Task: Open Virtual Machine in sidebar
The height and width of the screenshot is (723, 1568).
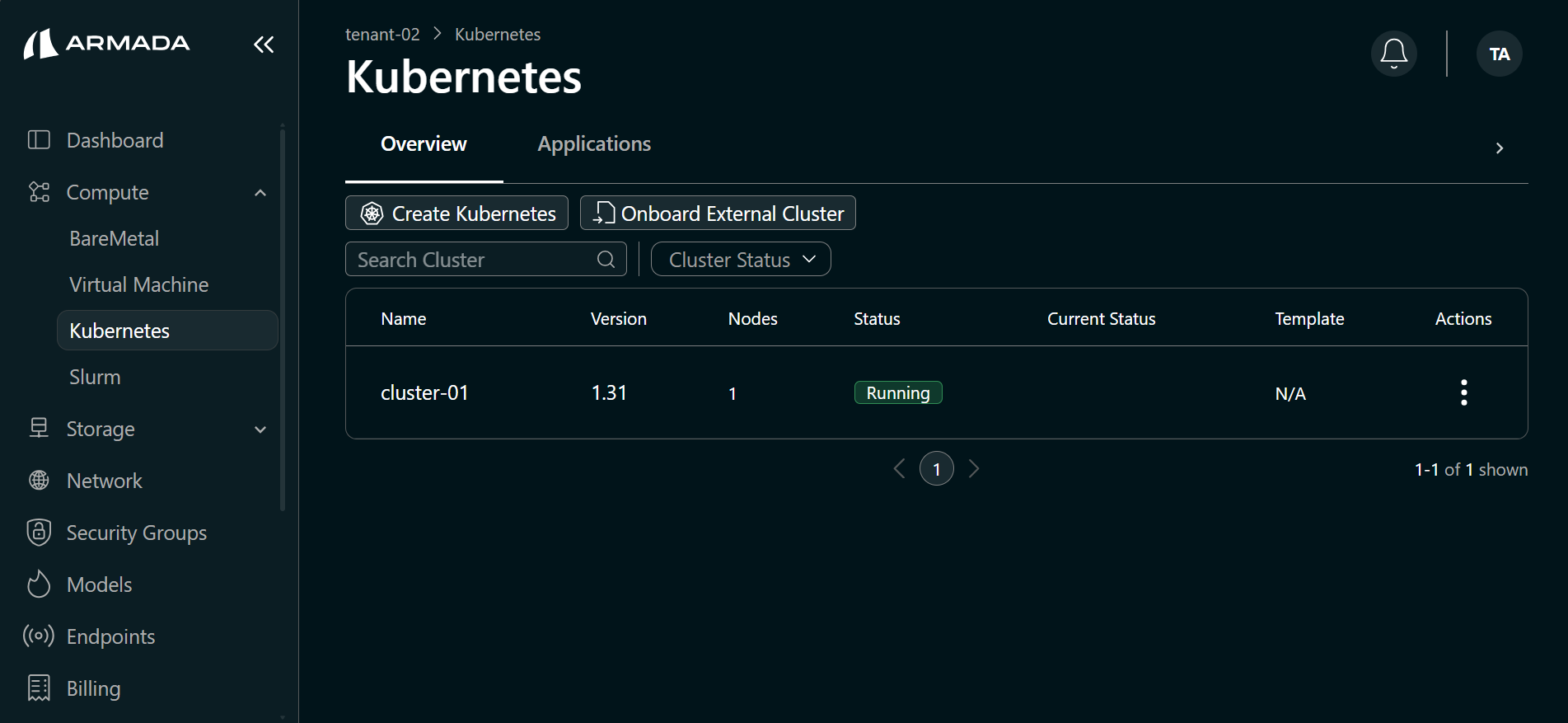Action: (139, 284)
